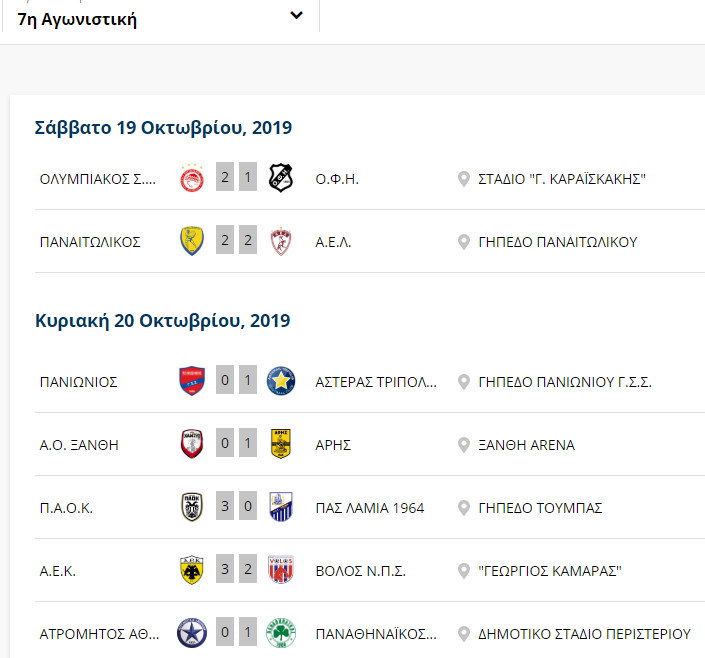Click the Aris yellow crest
Viewport: 705px width, 658px height.
(281, 444)
